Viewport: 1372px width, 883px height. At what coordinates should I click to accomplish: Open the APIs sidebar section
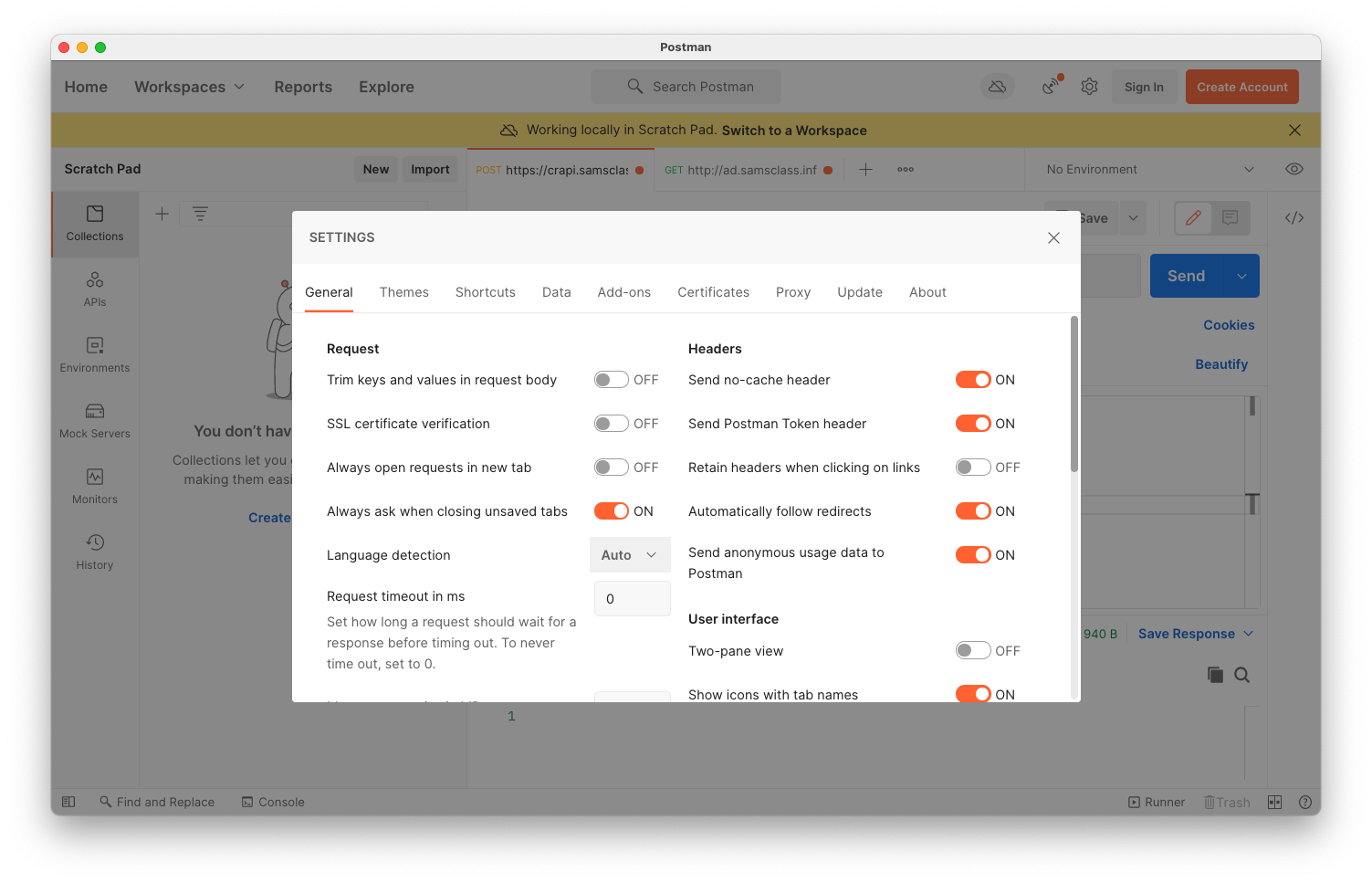coord(95,289)
